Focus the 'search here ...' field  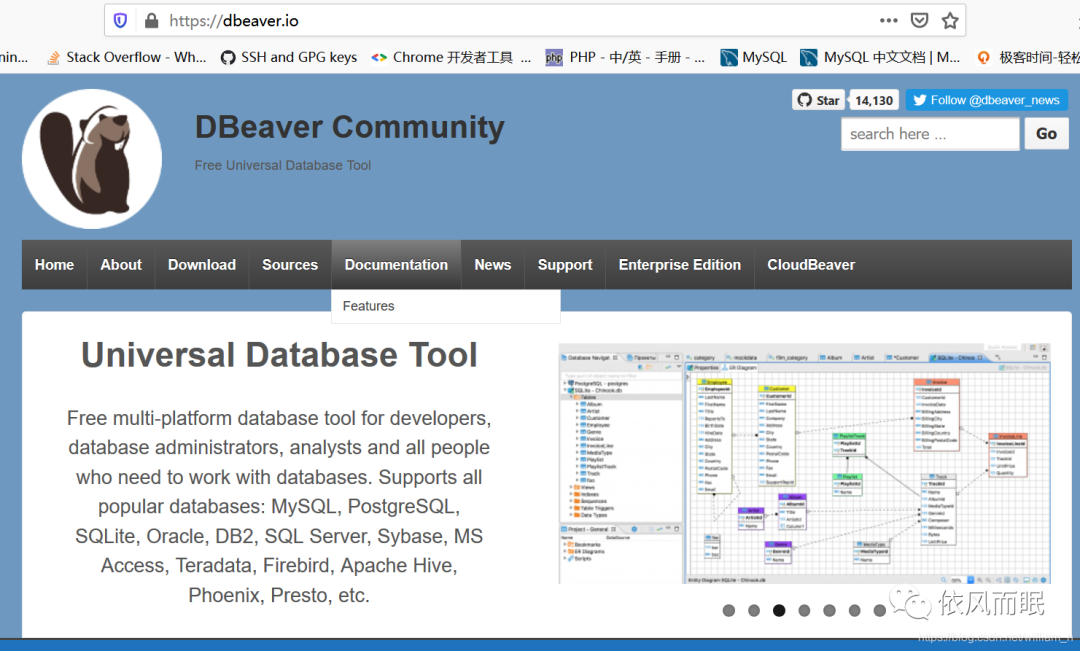930,134
